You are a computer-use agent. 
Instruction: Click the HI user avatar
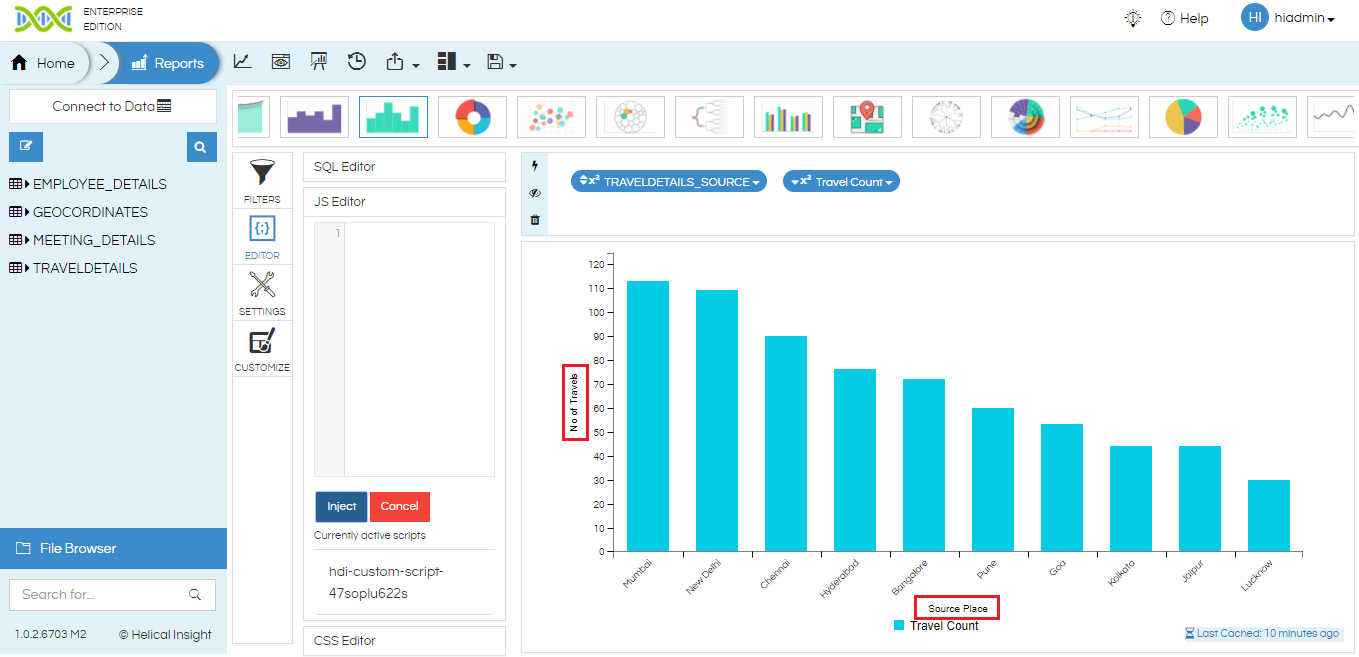1254,17
